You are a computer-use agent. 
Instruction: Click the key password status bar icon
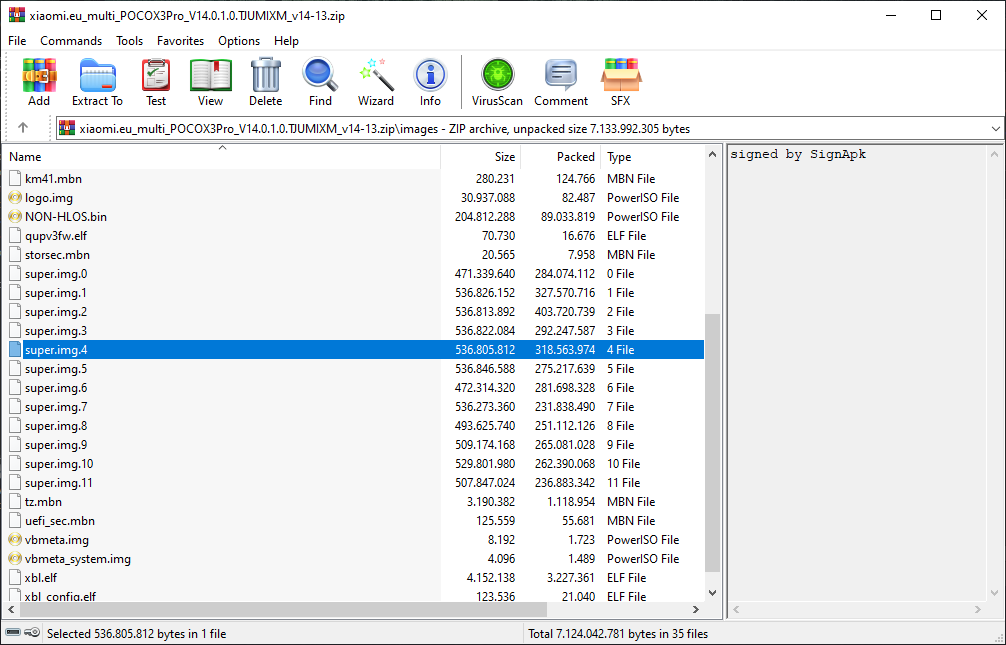[x=32, y=633]
